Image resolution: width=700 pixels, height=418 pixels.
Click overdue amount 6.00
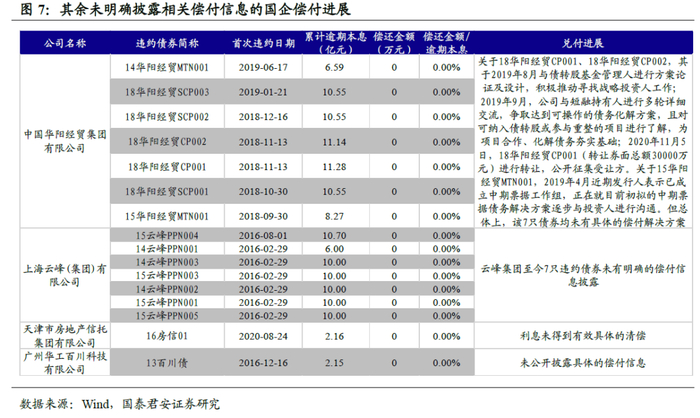pyautogui.click(x=334, y=249)
